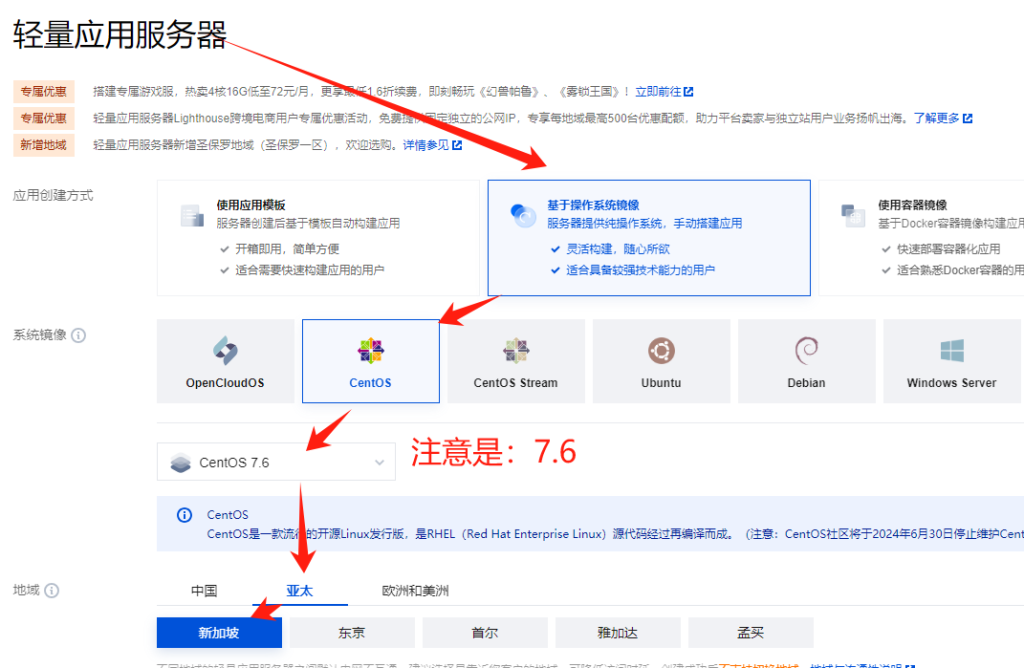Click the 应用创建方式 label
This screenshot has width=1024, height=668.
point(53,195)
